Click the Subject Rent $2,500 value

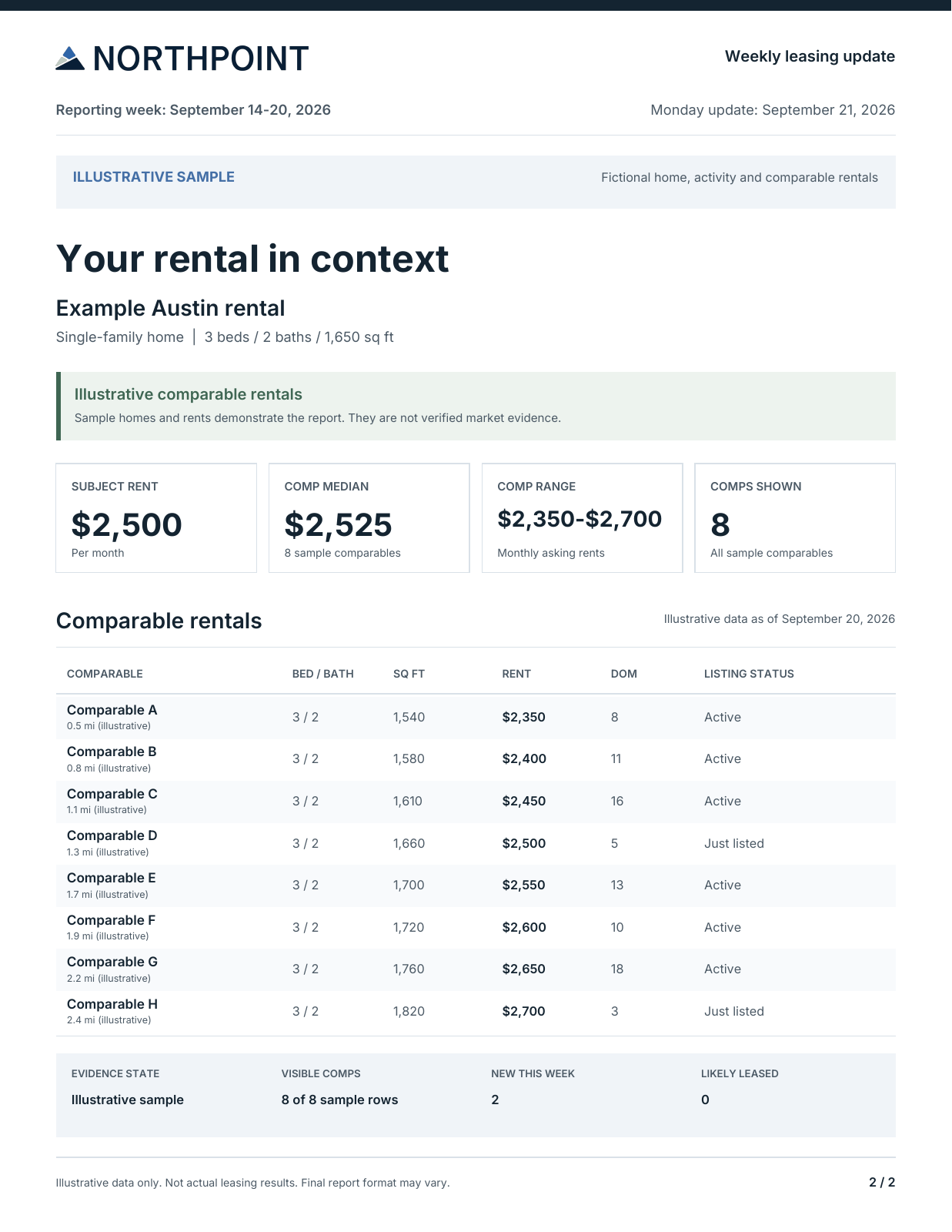[x=127, y=525]
